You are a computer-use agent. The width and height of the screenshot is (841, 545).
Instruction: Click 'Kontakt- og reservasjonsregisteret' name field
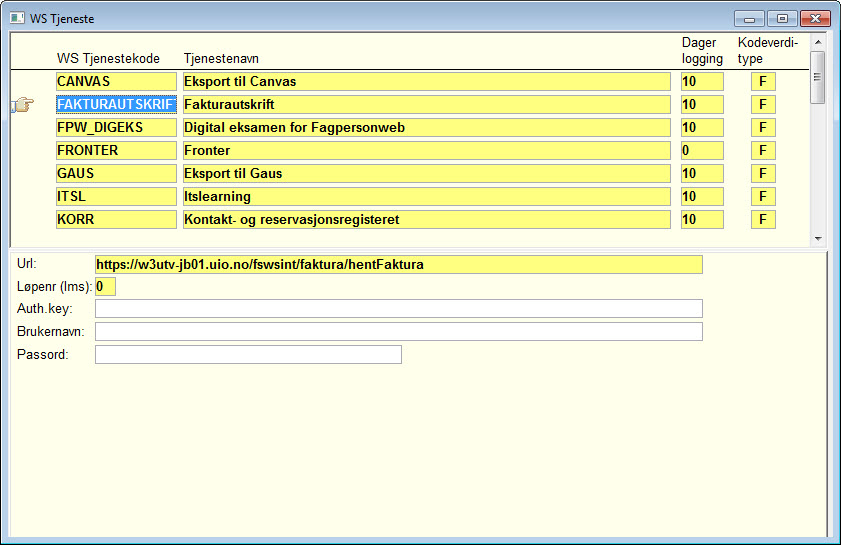[427, 219]
